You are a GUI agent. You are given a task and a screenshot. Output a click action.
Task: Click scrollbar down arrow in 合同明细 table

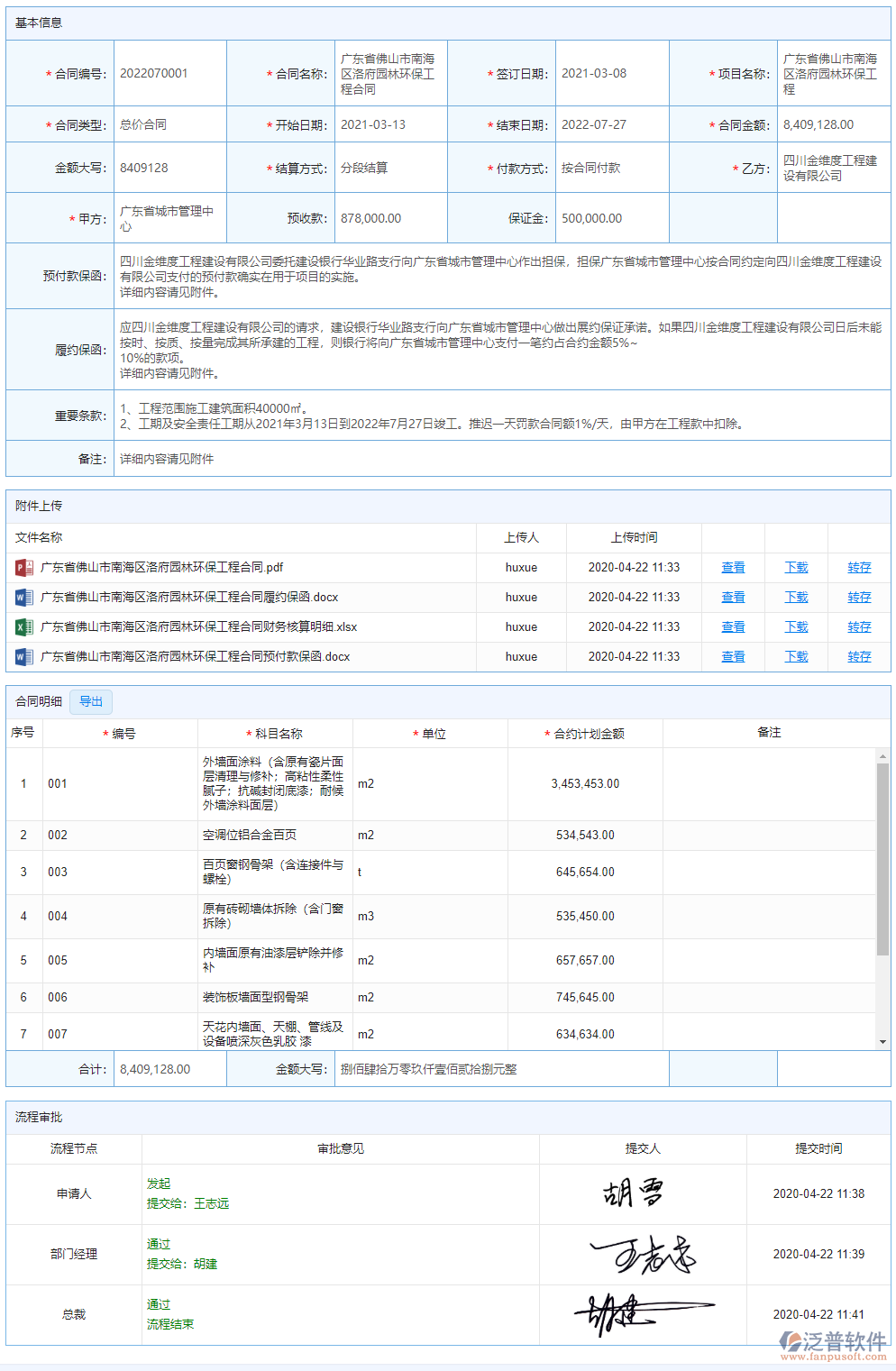pos(882,1042)
